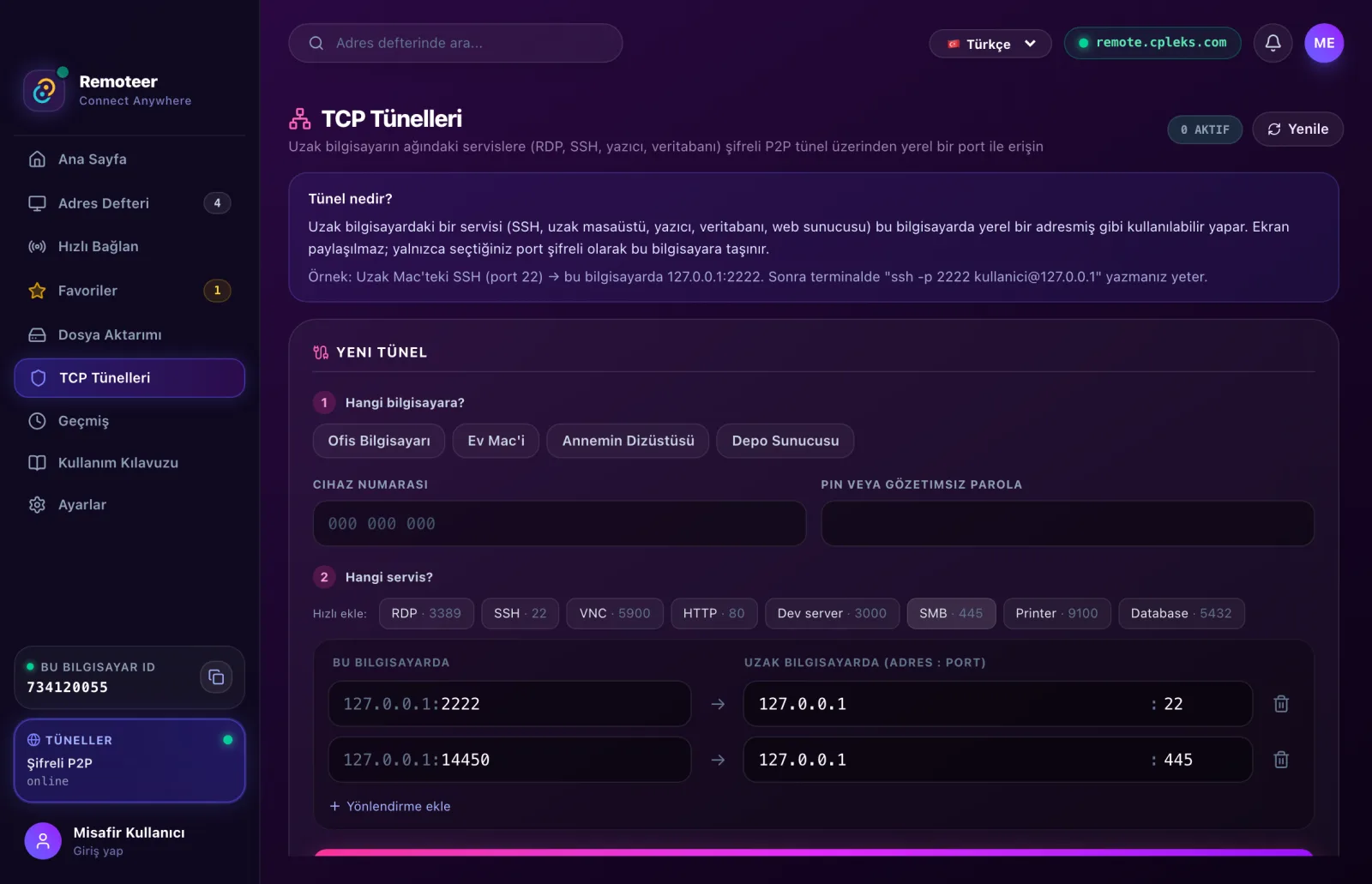This screenshot has width=1372, height=884.
Task: Click the search magnifier icon
Action: click(x=316, y=43)
